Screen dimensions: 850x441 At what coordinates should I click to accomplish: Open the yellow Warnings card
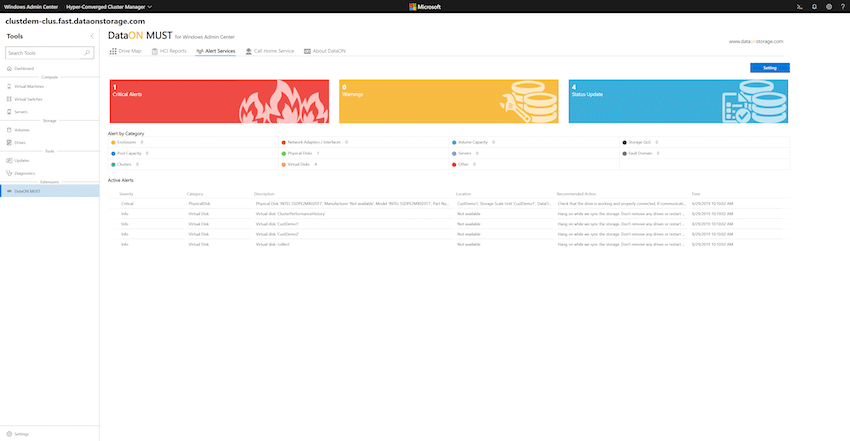pos(449,101)
